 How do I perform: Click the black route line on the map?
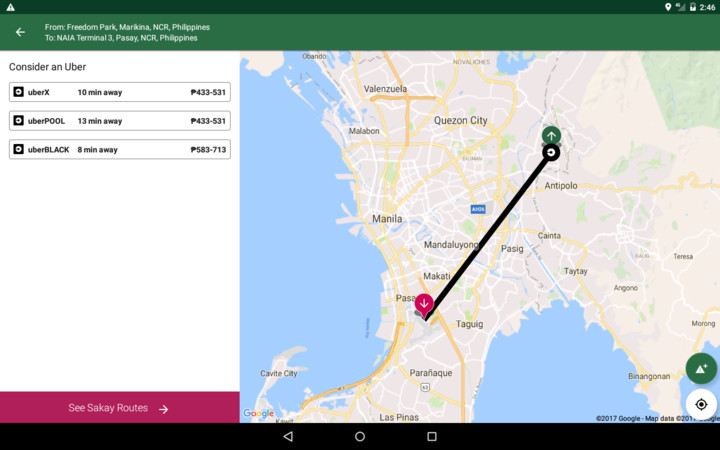coord(488,235)
